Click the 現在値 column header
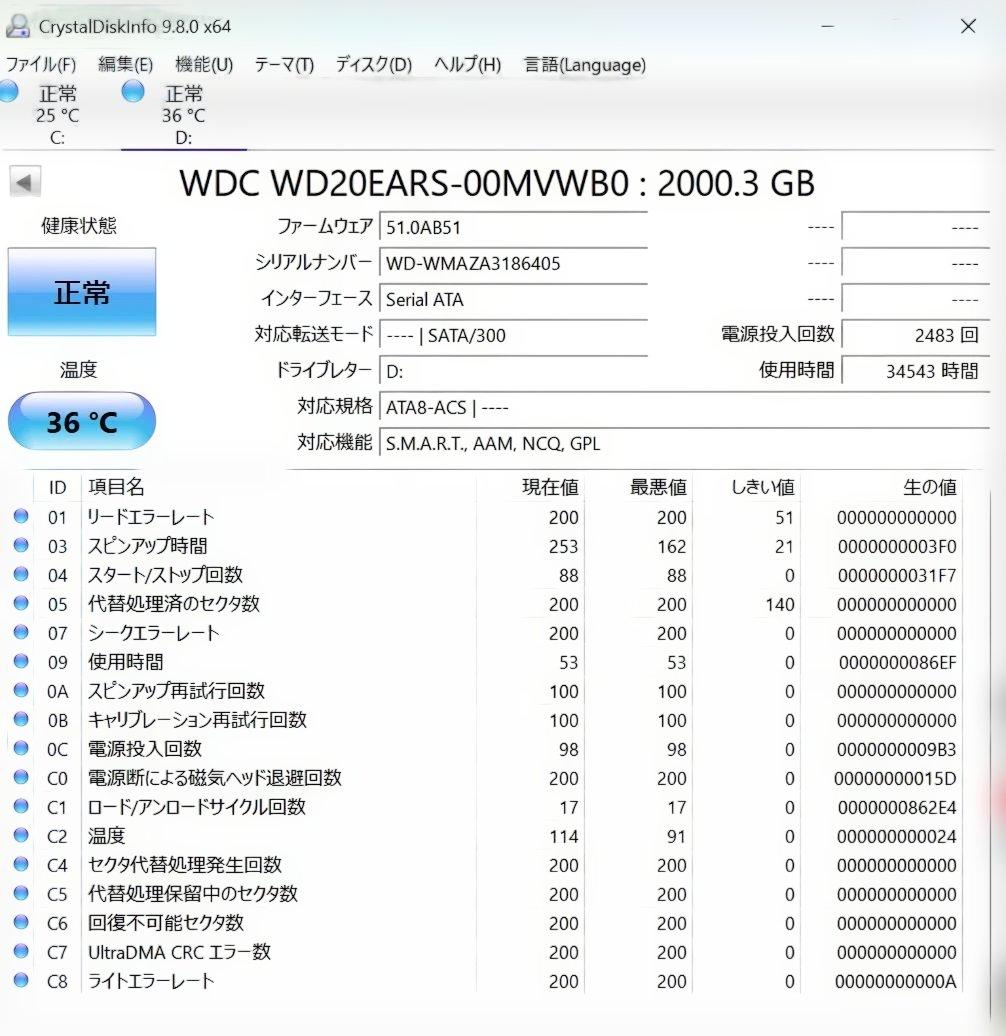This screenshot has height=1036, width=1006. pos(550,487)
